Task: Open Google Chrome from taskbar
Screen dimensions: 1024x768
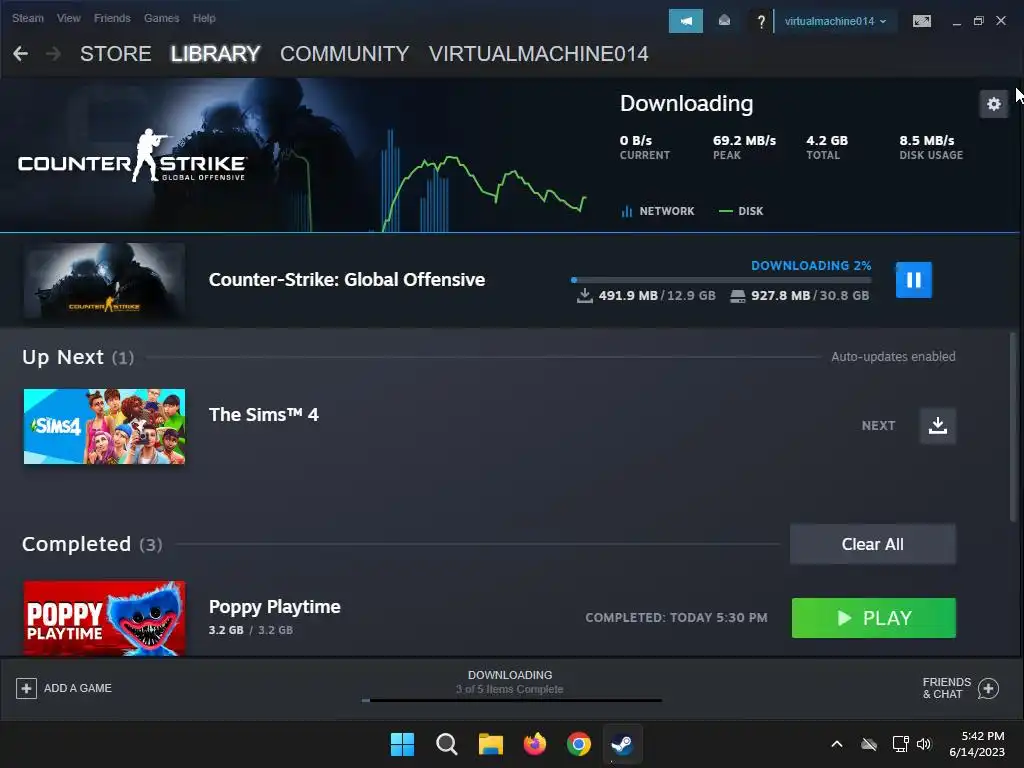Action: pos(579,744)
